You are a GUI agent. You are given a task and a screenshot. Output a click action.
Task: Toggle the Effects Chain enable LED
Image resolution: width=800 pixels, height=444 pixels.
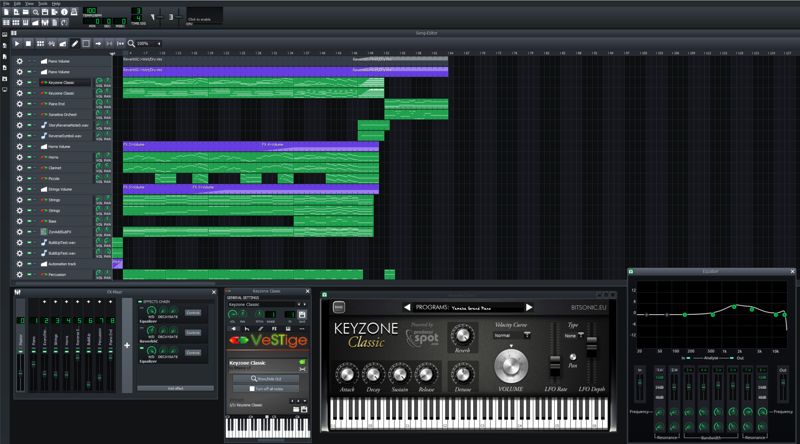[x=140, y=302]
